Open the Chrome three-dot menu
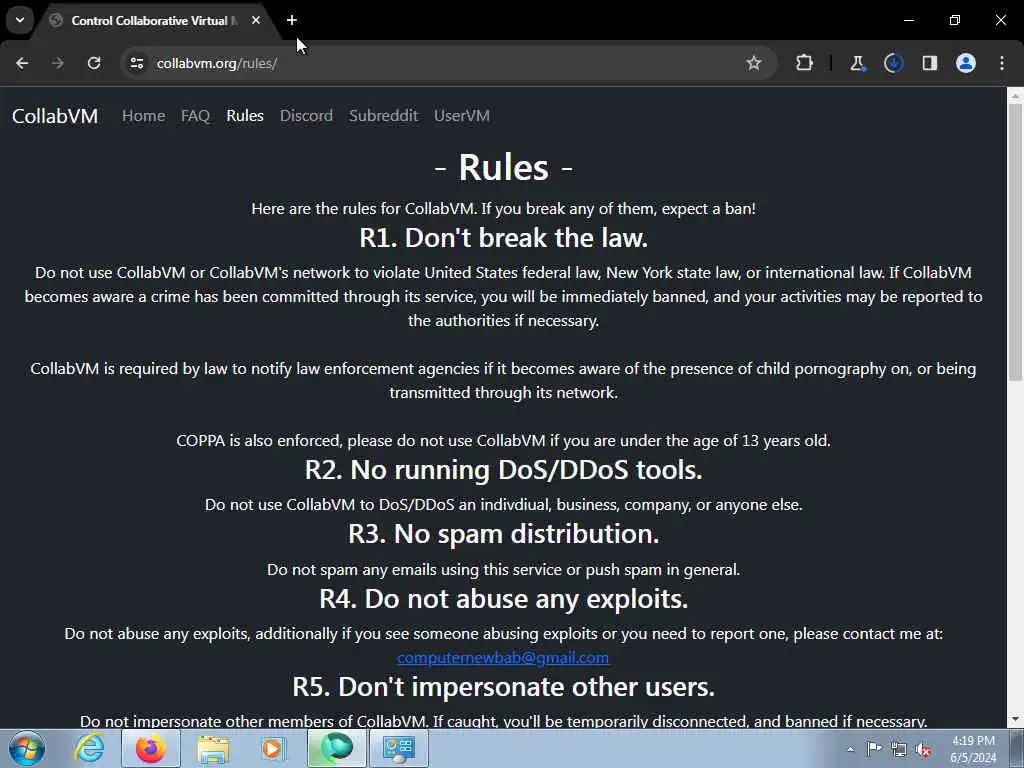This screenshot has height=768, width=1024. coord(1002,63)
